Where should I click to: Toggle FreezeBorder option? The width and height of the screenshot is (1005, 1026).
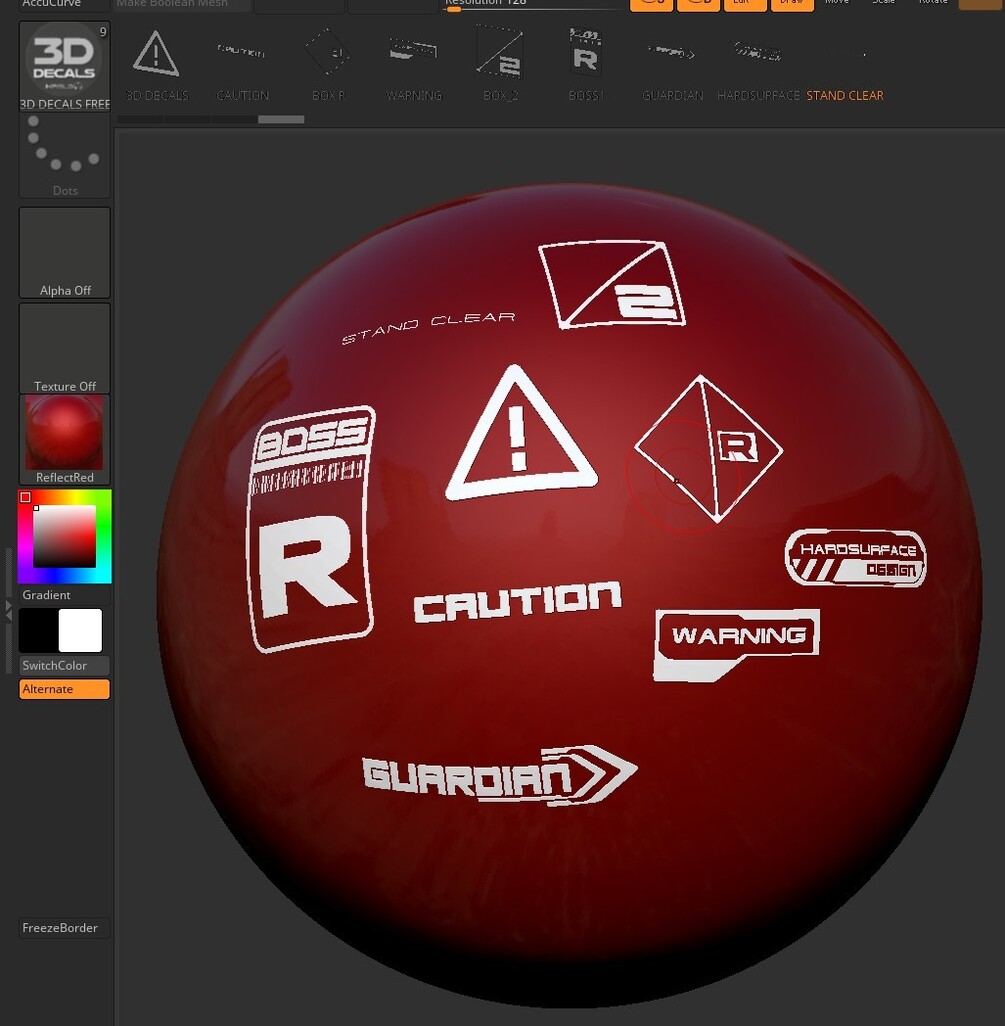65,928
